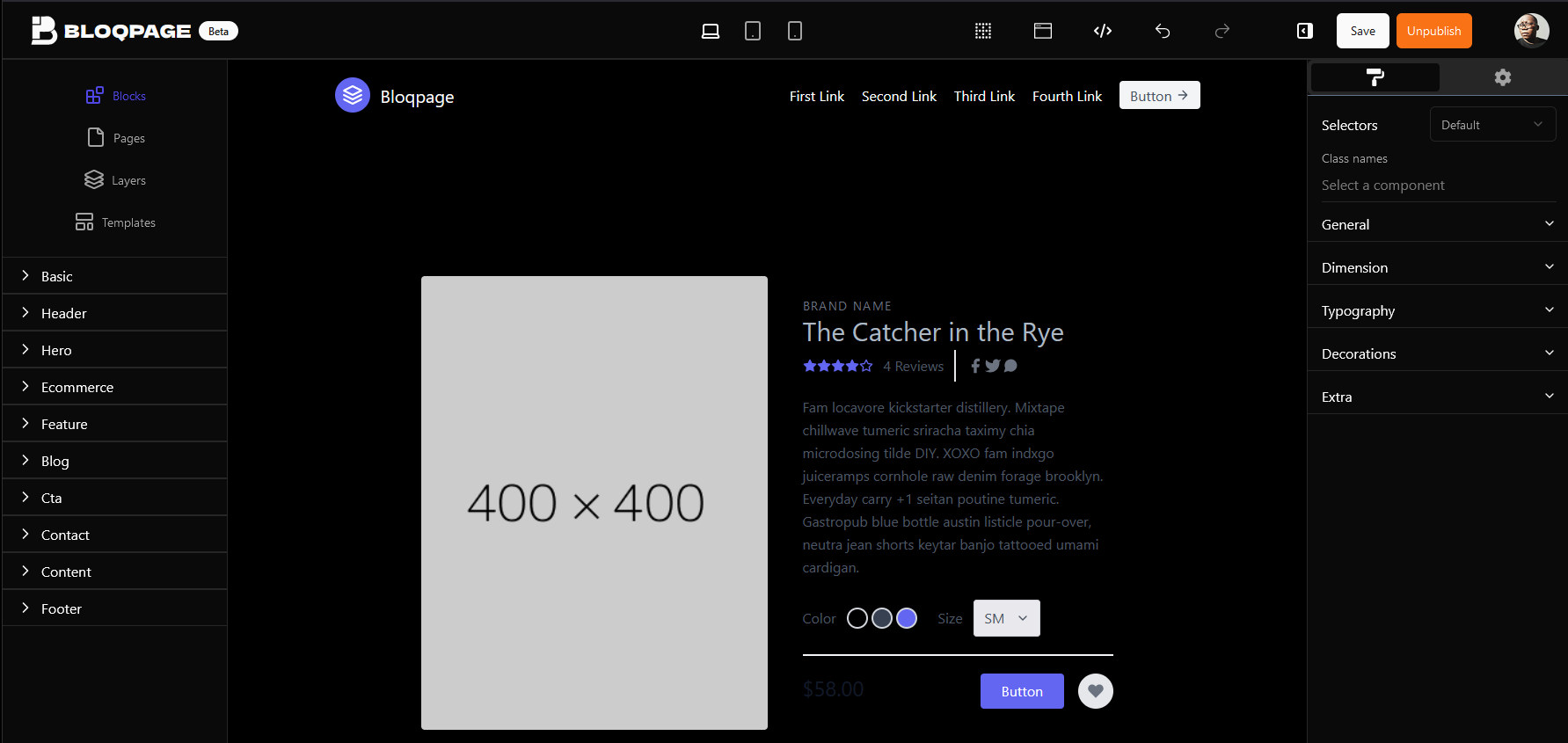Expand the General style section
The height and width of the screenshot is (743, 1568).
(x=1438, y=224)
